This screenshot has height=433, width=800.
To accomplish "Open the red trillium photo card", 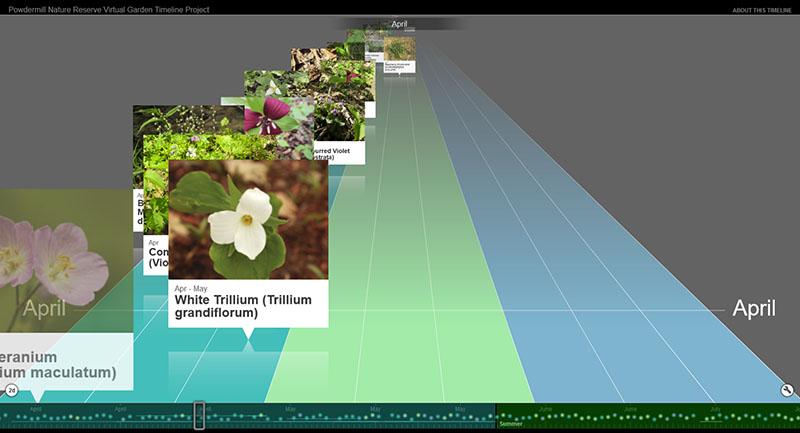I will click(279, 128).
